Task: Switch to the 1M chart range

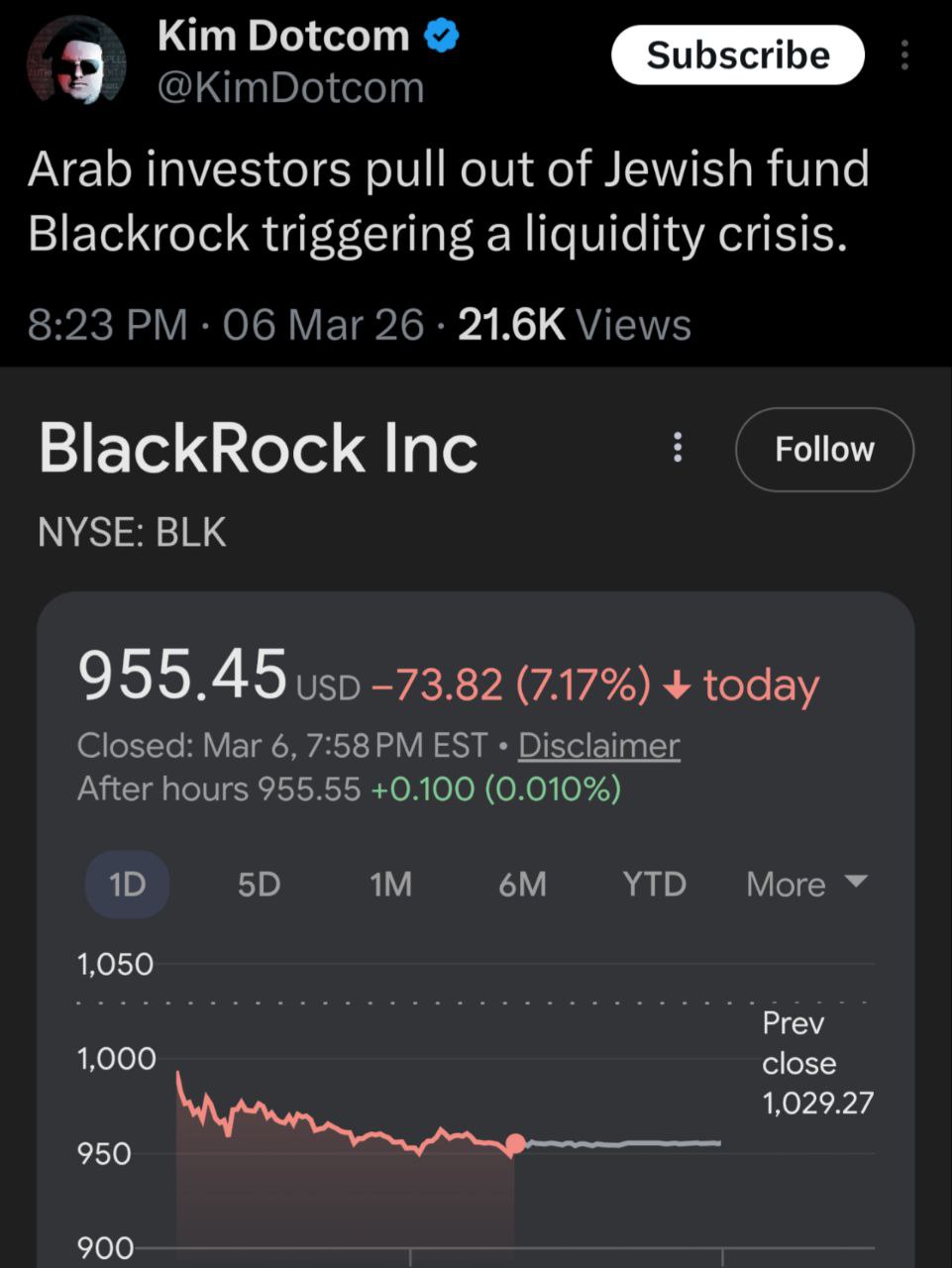Action: (x=390, y=884)
